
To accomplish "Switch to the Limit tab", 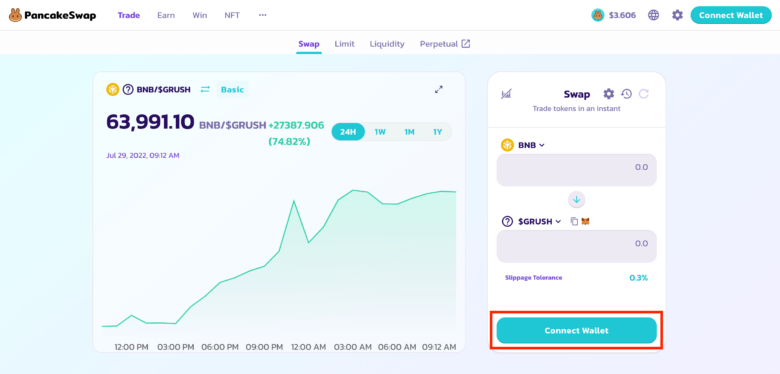I will (x=344, y=44).
